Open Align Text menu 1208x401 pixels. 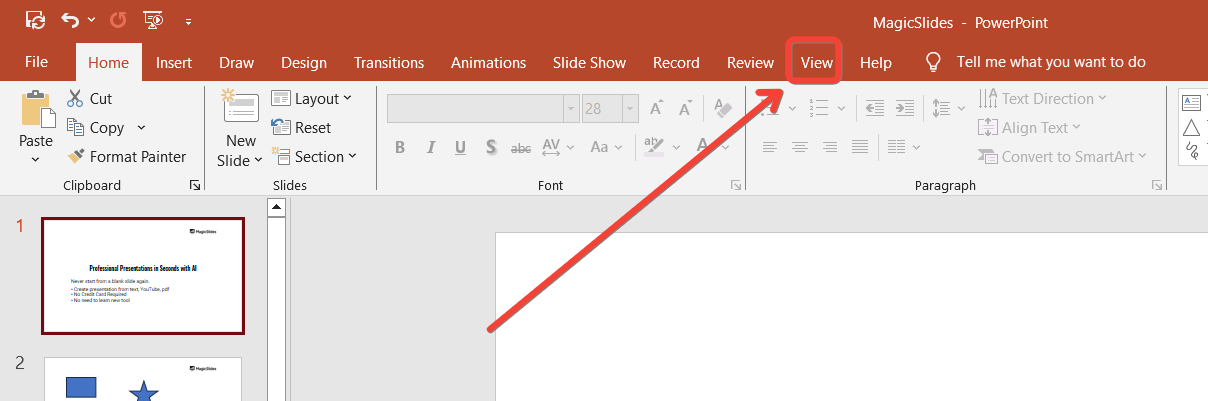1029,127
